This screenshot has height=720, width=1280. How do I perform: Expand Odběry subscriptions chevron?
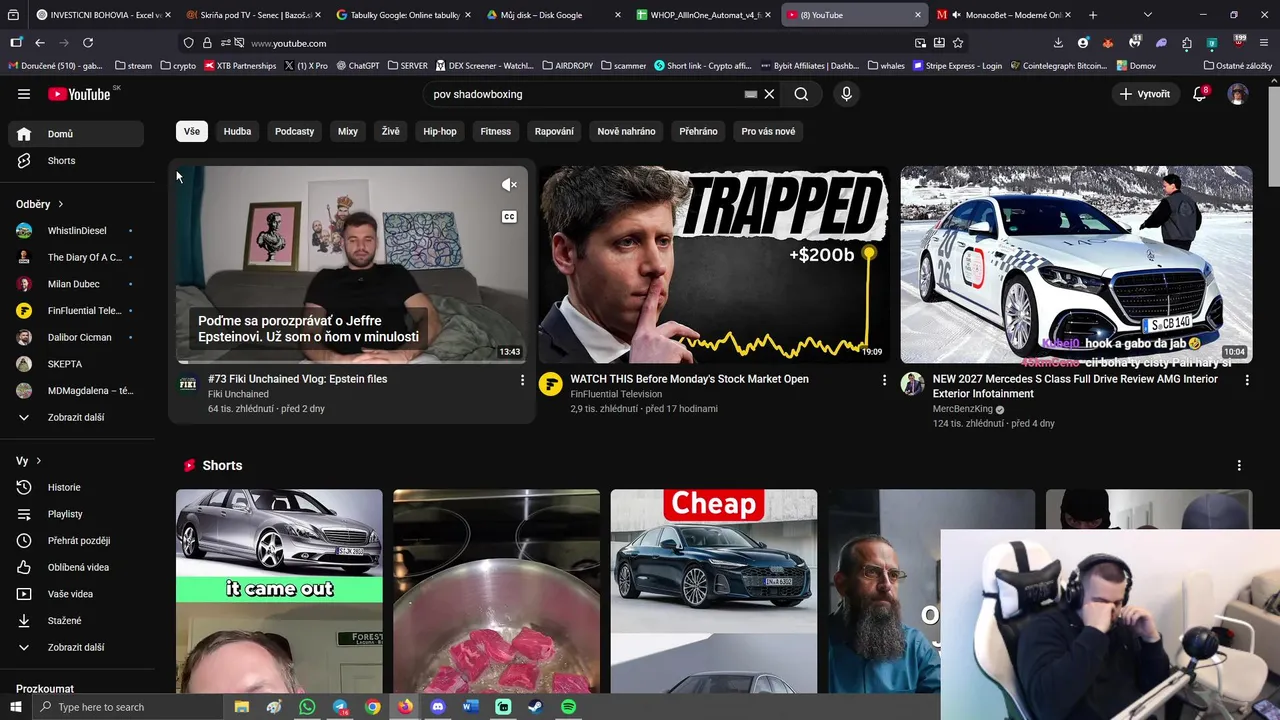point(61,204)
